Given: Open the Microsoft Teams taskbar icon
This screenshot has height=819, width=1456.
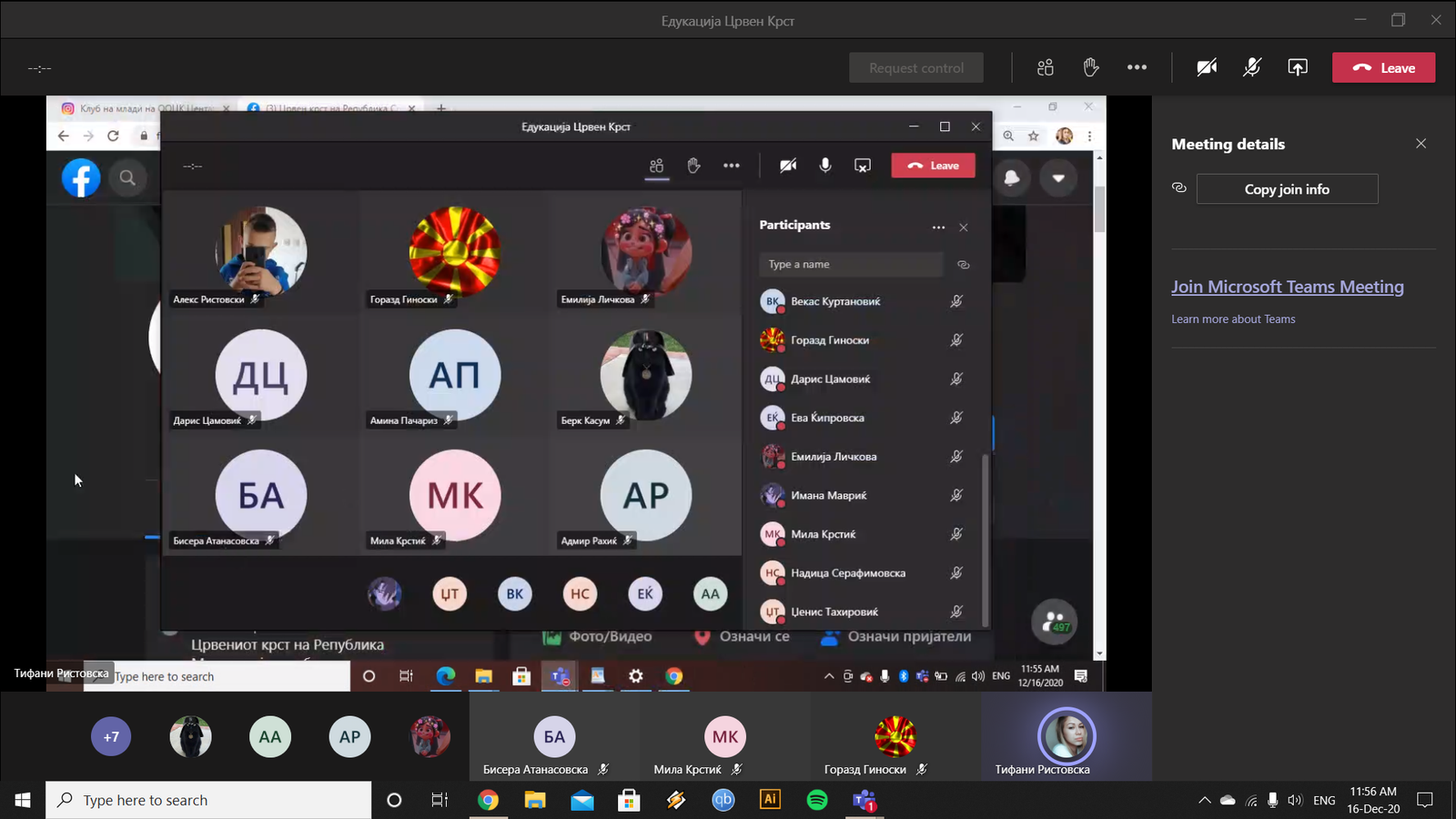Looking at the screenshot, I should pos(864,800).
